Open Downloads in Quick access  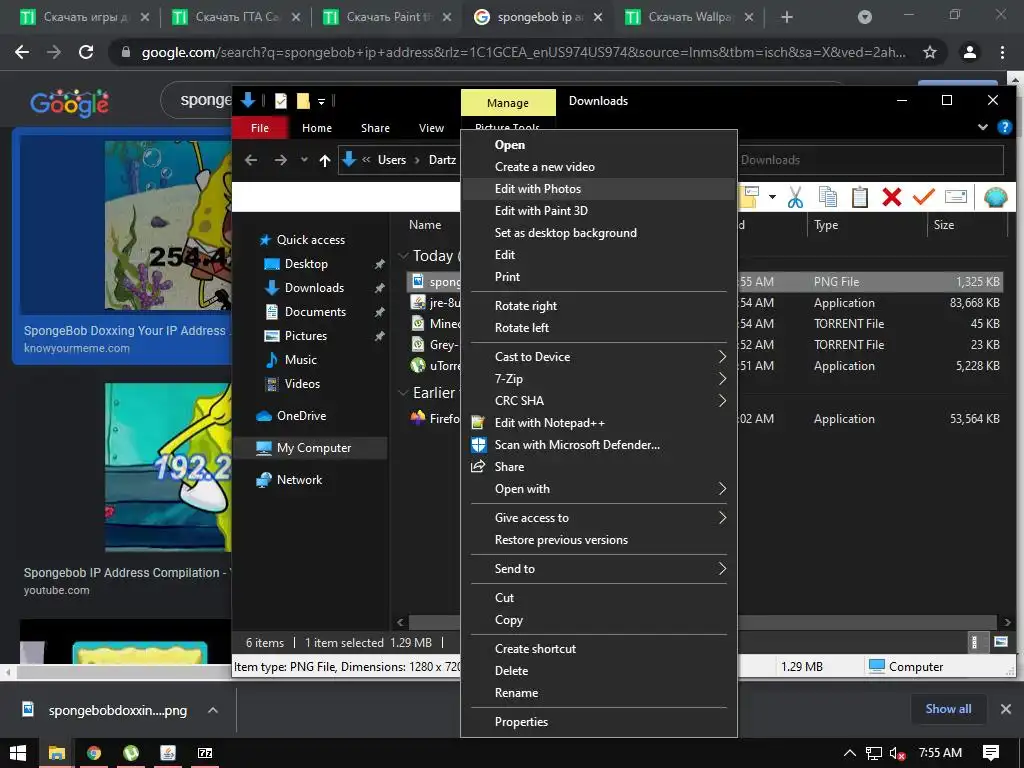(x=314, y=288)
